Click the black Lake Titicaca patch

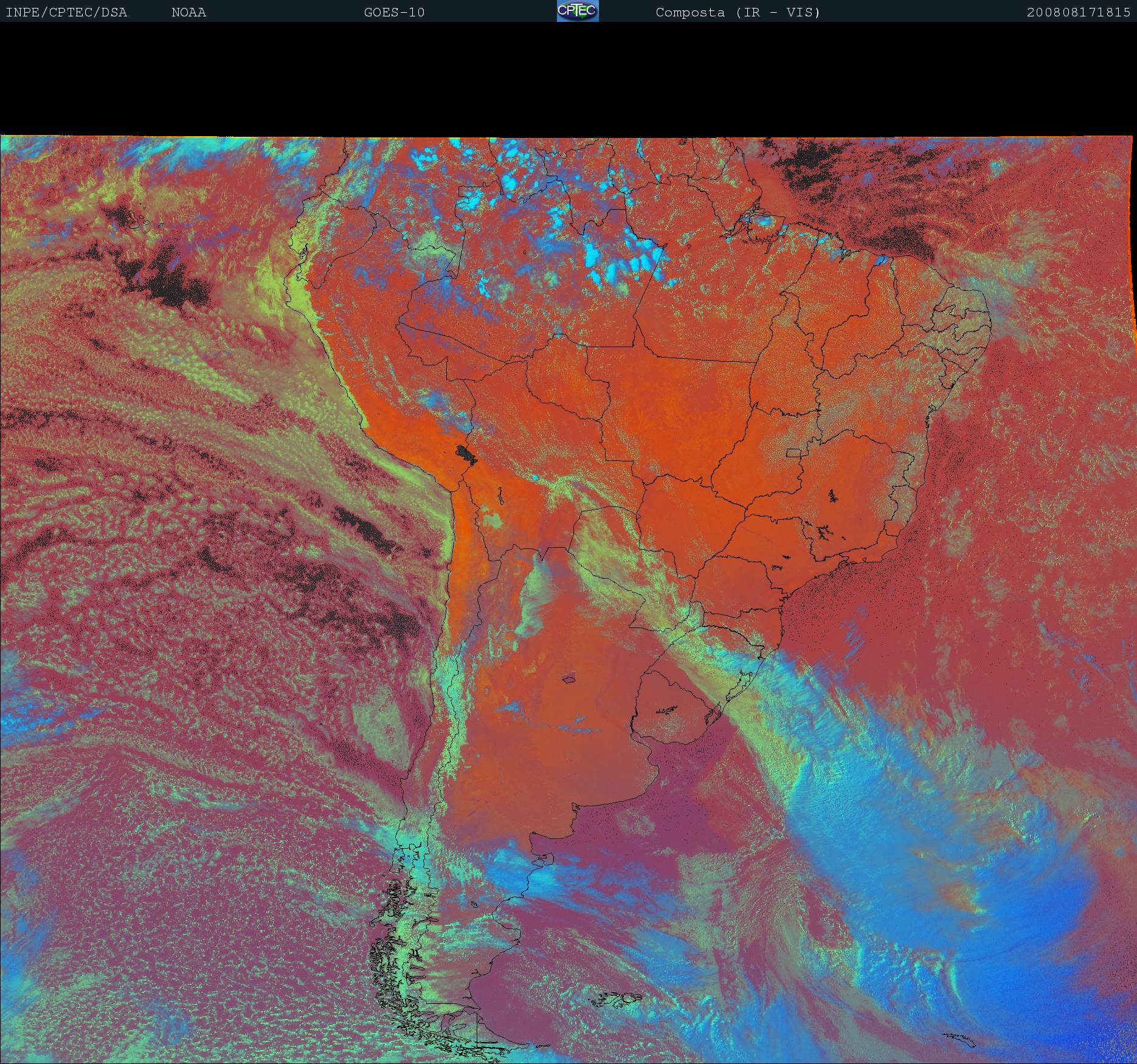466,453
